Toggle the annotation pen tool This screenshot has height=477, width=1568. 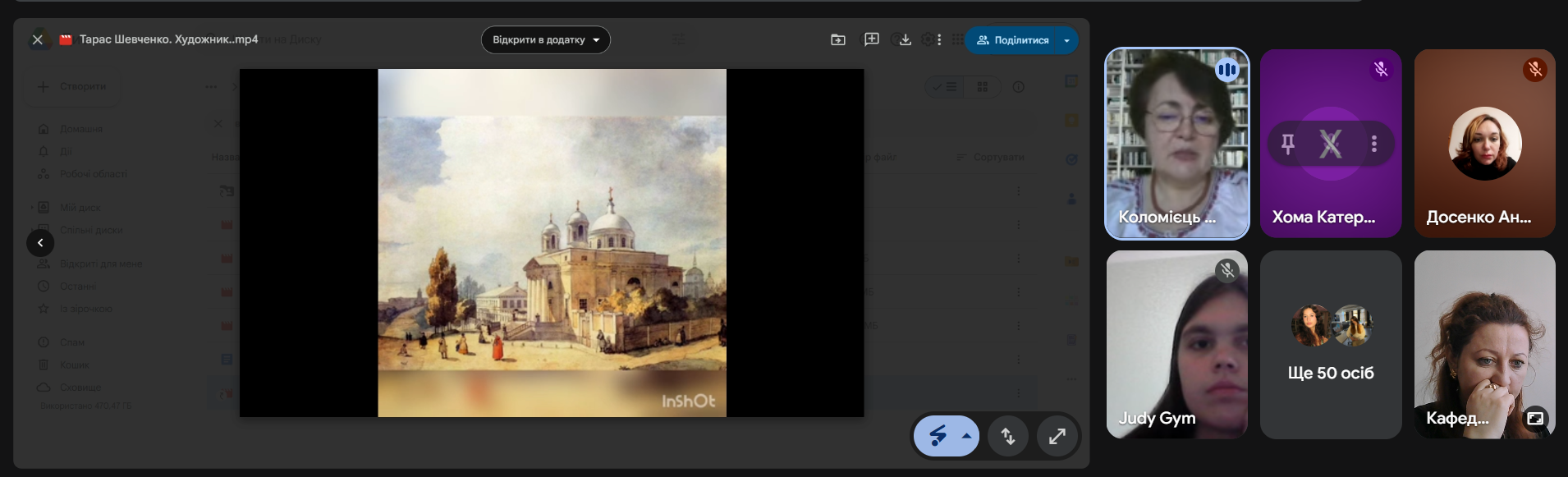click(x=938, y=436)
